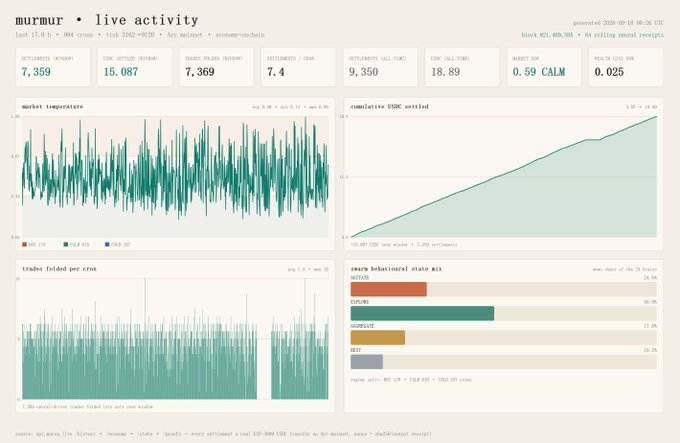This screenshot has height=443, width=680.
Task: Click the market temperature avg/min/max stats
Action: (x=290, y=107)
